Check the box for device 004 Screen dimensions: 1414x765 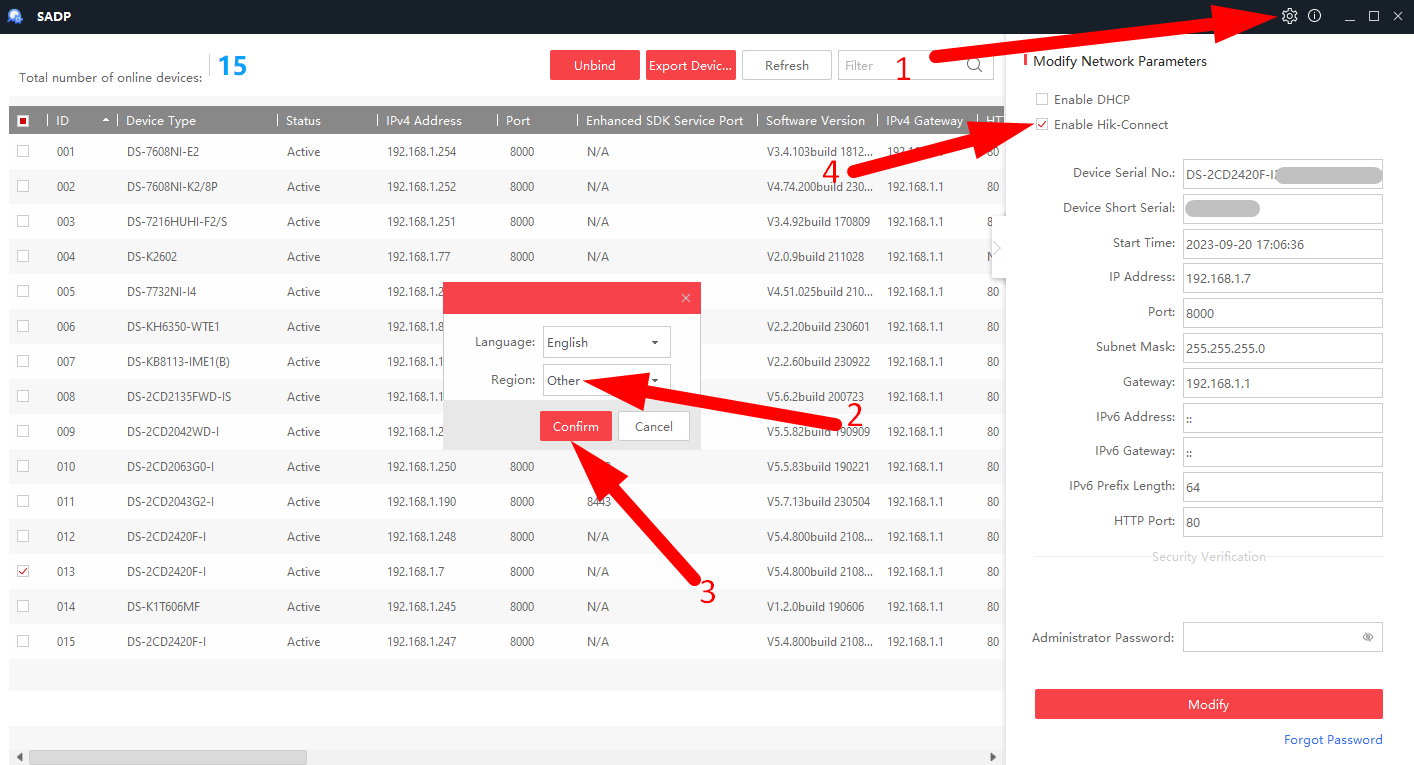[23, 256]
